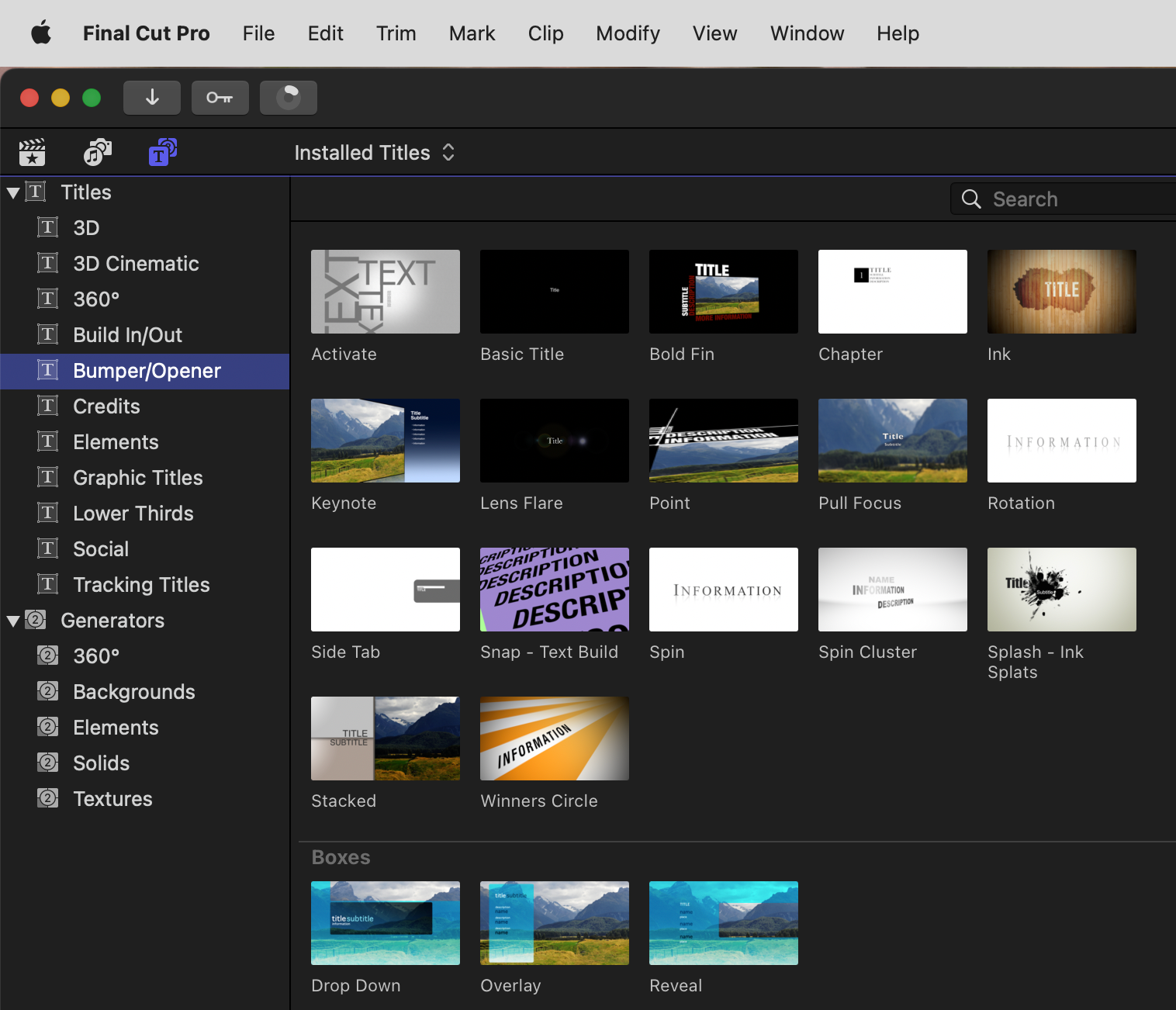Viewport: 1176px width, 1010px height.
Task: Collapse the Titles disclosure triangle
Action: pyautogui.click(x=13, y=192)
